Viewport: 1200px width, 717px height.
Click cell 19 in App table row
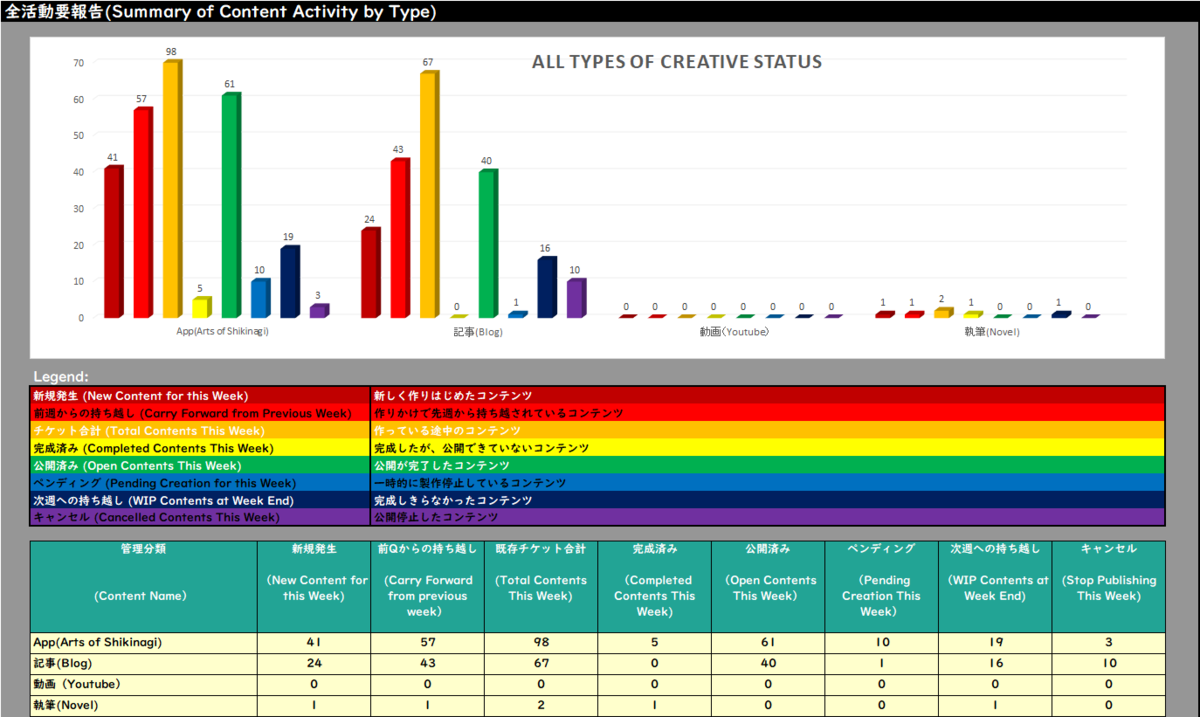point(995,642)
